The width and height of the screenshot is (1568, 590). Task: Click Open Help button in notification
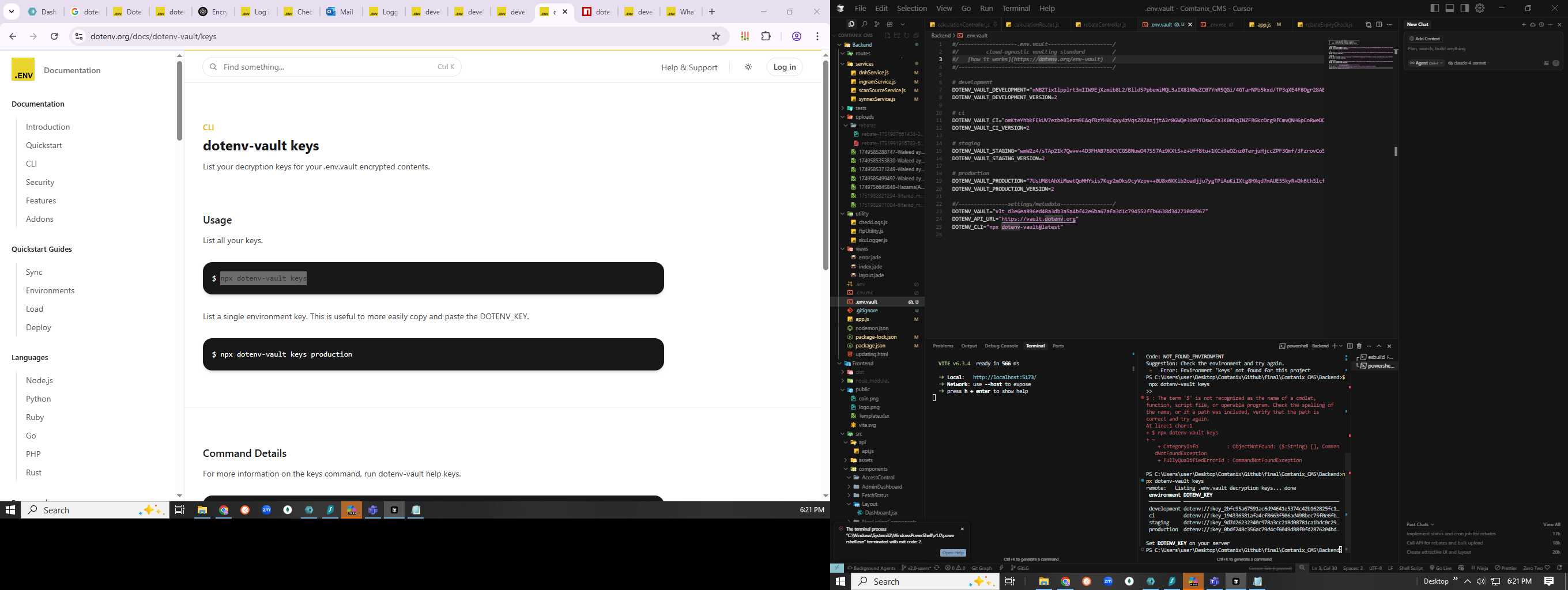[952, 553]
